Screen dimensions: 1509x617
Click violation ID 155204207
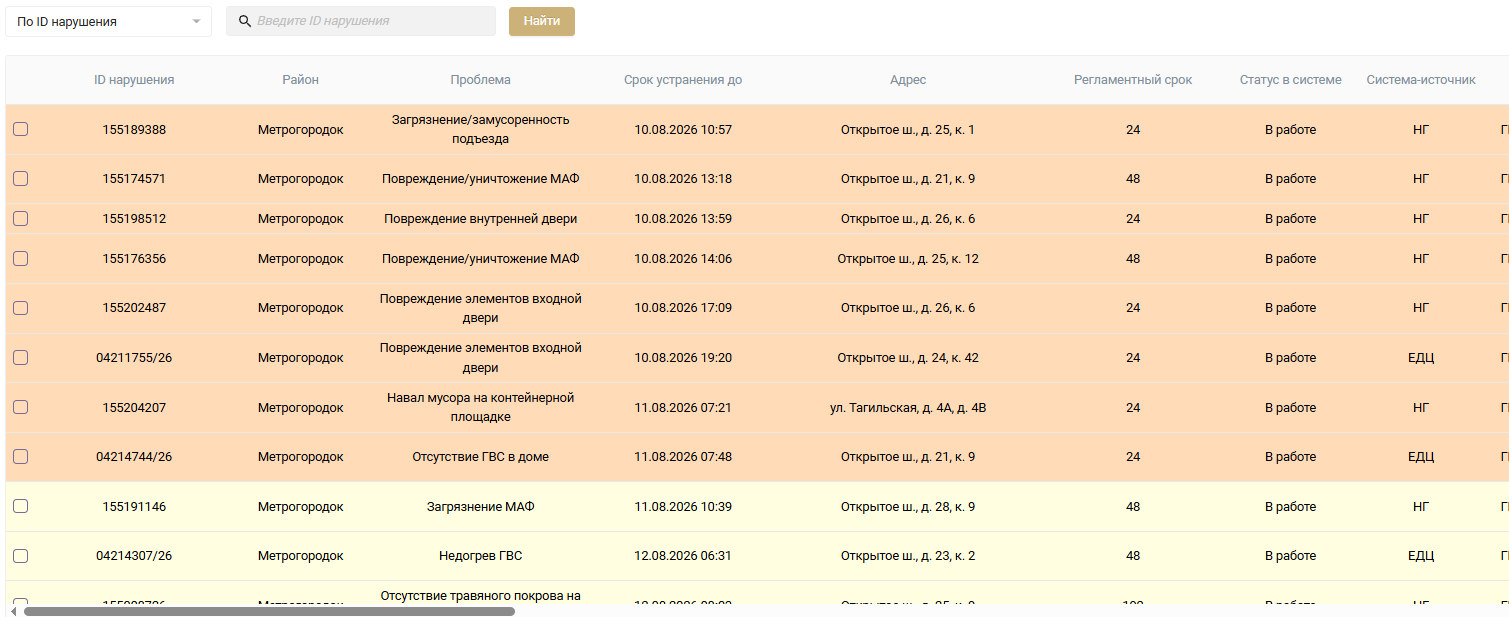click(x=134, y=408)
